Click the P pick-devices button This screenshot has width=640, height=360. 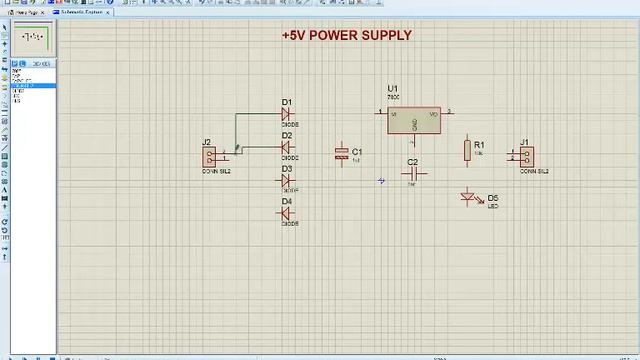[x=15, y=64]
